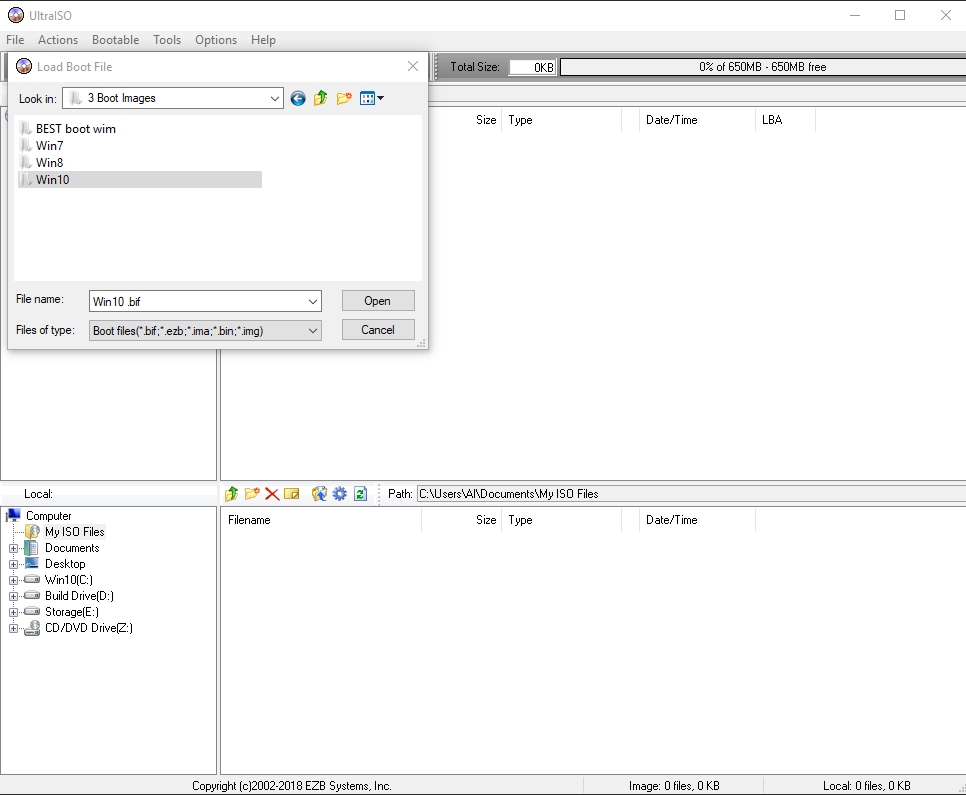
Task: Open the Actions menu
Action: tap(58, 40)
